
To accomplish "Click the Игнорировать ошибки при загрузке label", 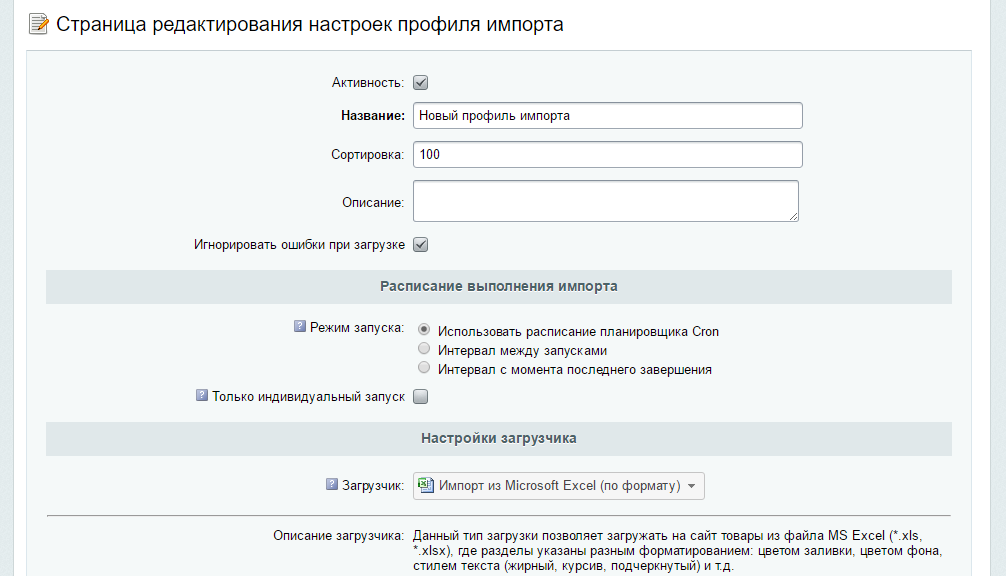I will click(299, 245).
